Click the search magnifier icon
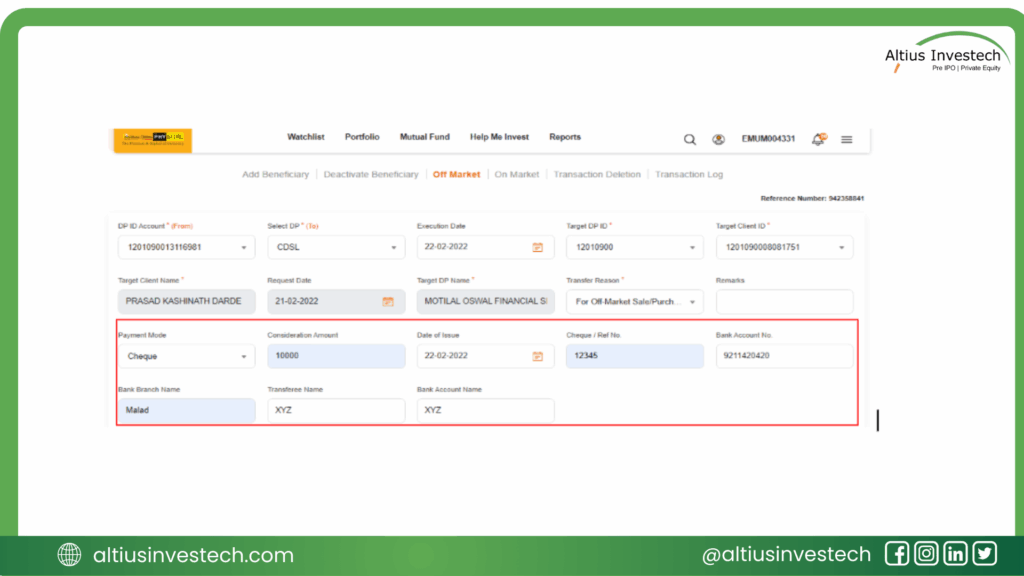This screenshot has height=576, width=1024. click(689, 139)
